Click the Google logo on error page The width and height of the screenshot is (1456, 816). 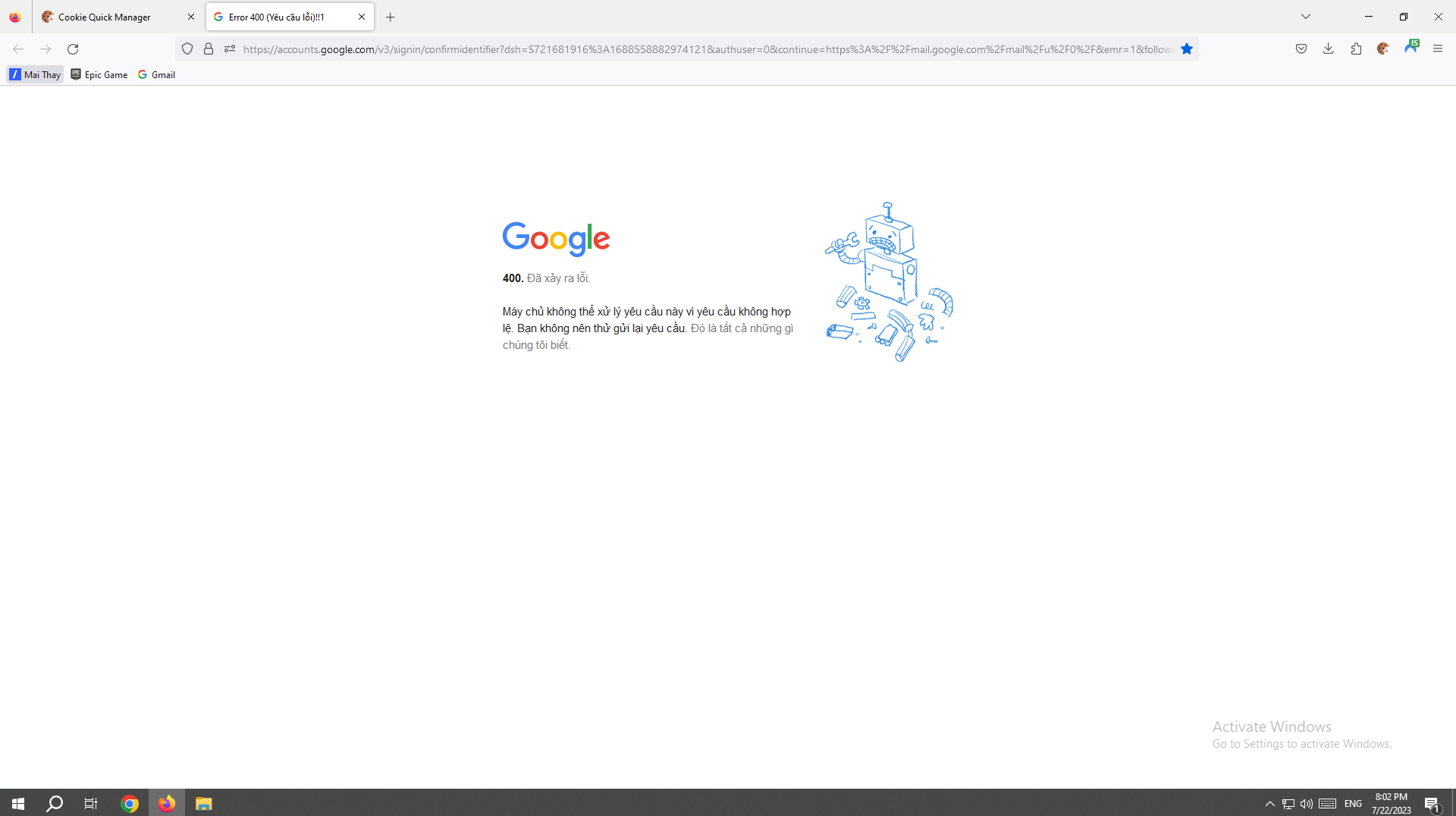tap(556, 239)
